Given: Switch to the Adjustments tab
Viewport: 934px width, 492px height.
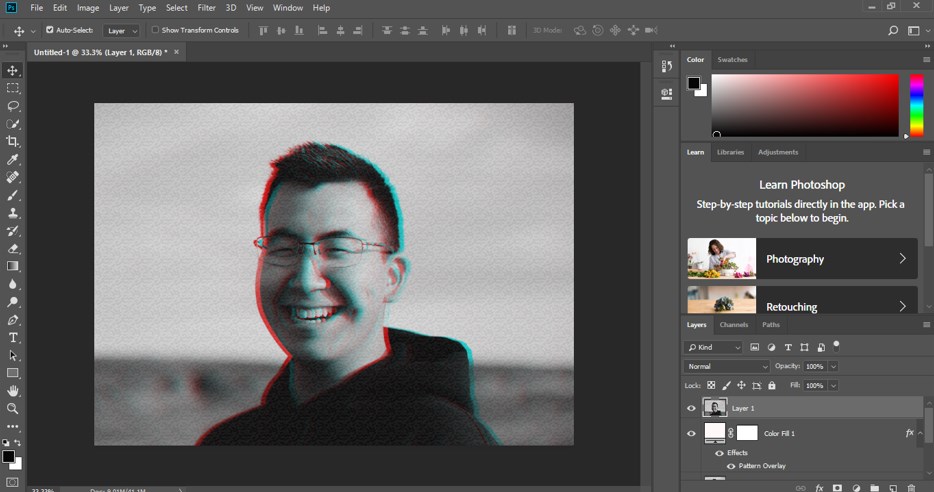Looking at the screenshot, I should coord(778,152).
